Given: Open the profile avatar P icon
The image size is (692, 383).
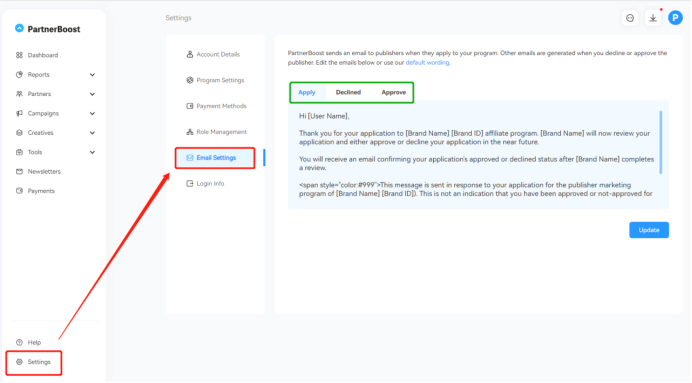Looking at the screenshot, I should pyautogui.click(x=675, y=18).
